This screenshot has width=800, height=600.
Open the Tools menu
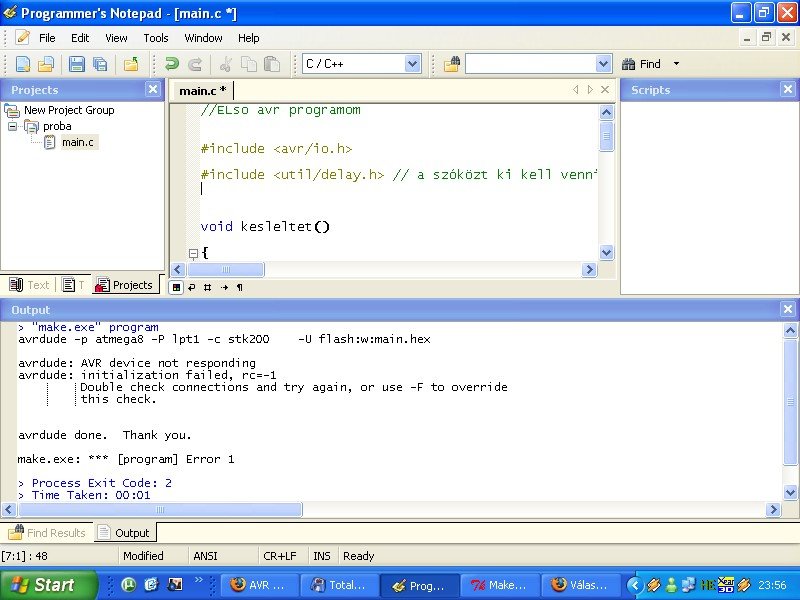156,38
